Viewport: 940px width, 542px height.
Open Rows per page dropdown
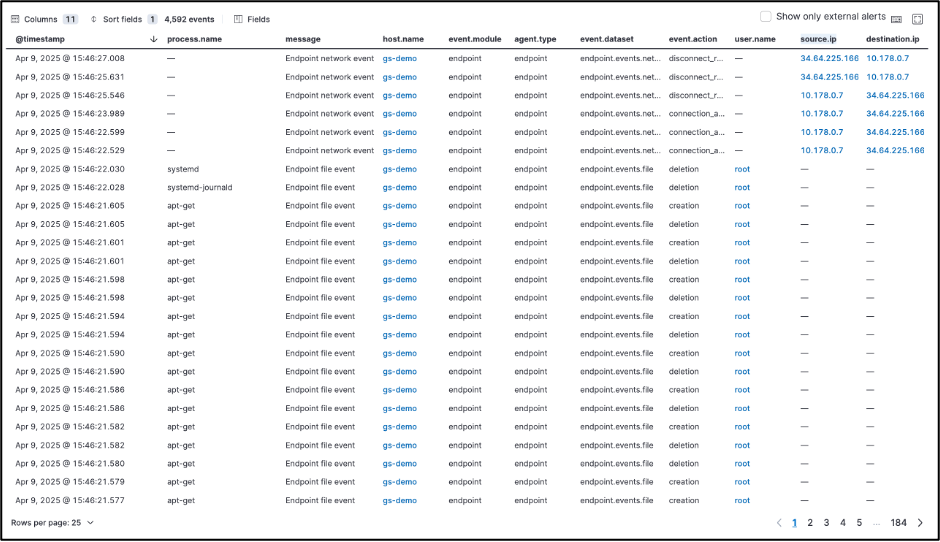tap(52, 523)
